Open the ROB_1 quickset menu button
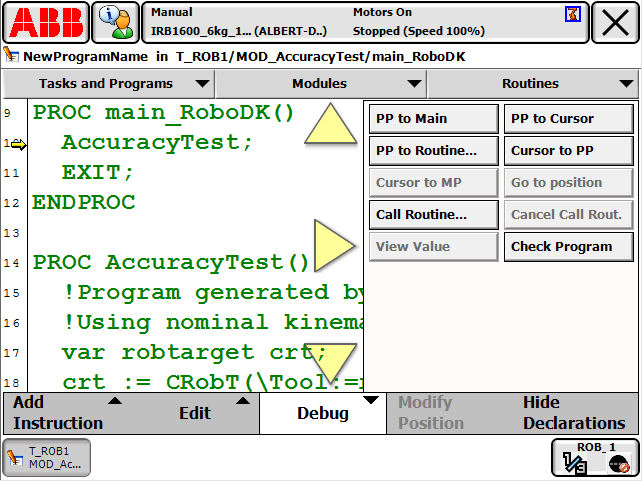 click(595, 457)
